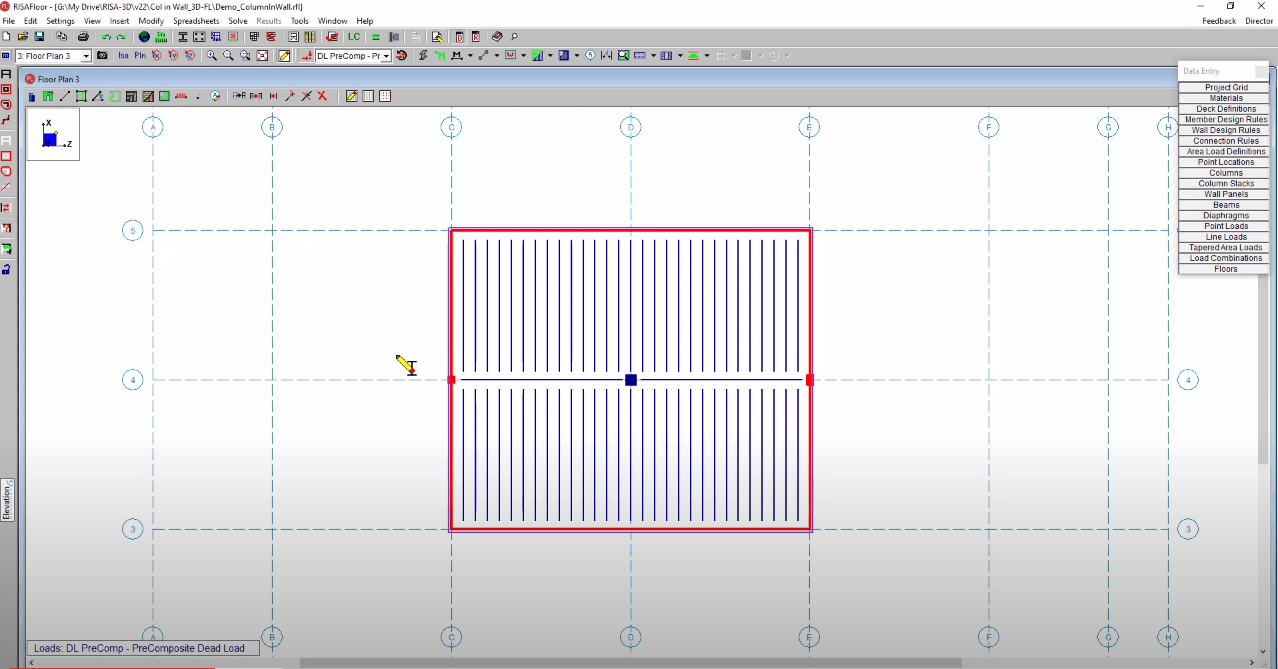Open the Floor Plan 3 dropdown
Image resolution: width=1278 pixels, height=669 pixels.
pos(86,56)
